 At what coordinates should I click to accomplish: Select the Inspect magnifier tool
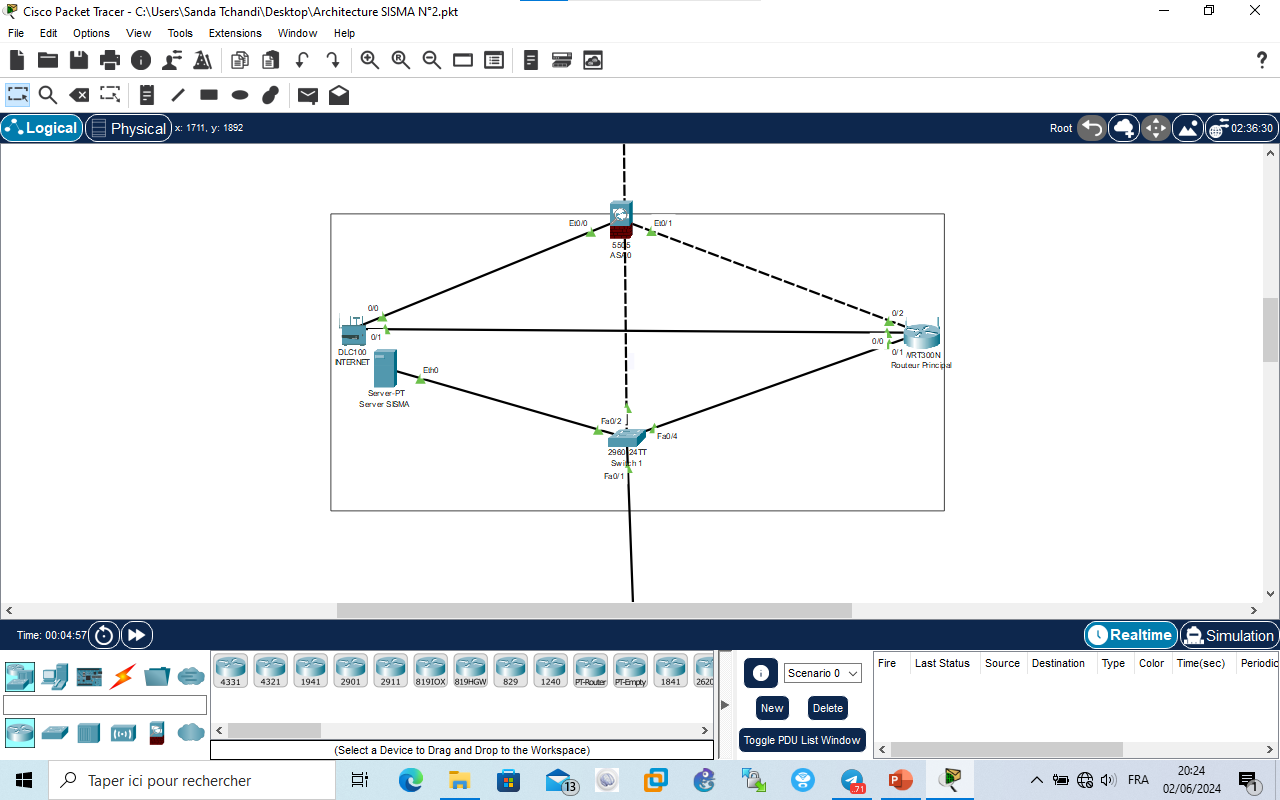(48, 95)
